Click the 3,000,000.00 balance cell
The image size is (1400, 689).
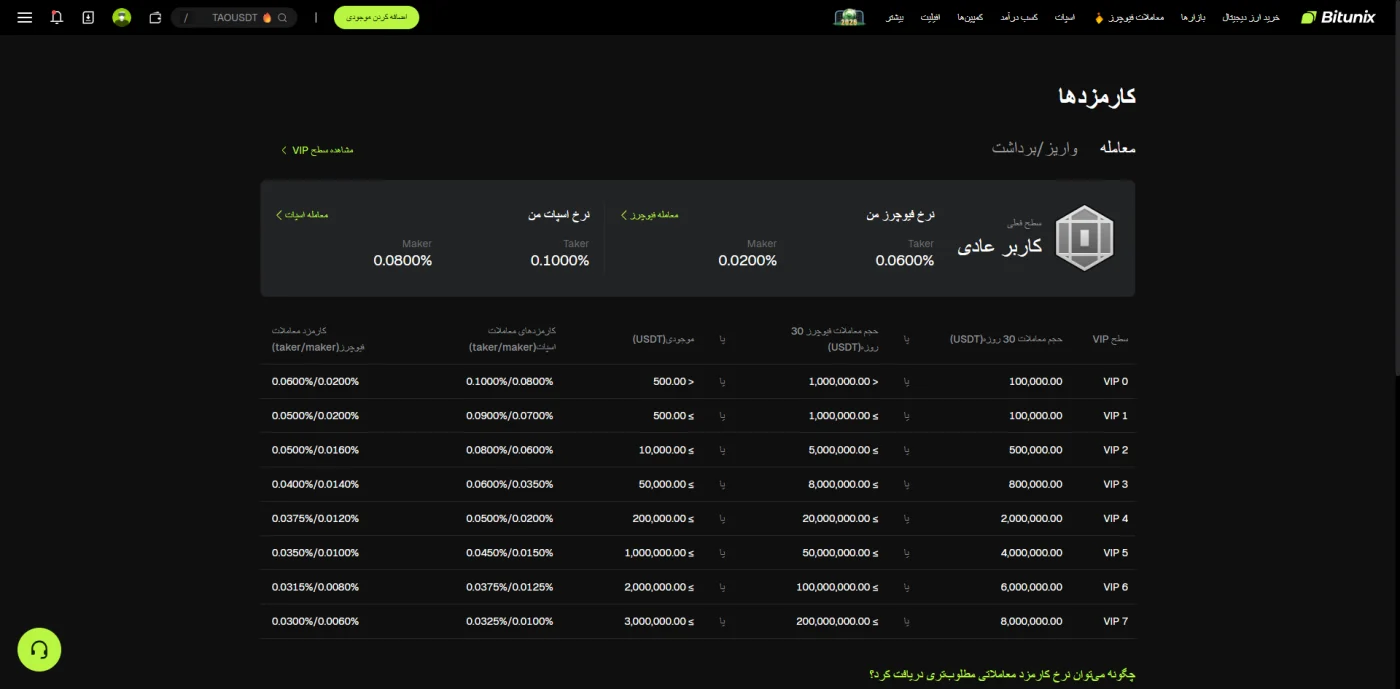coord(659,621)
